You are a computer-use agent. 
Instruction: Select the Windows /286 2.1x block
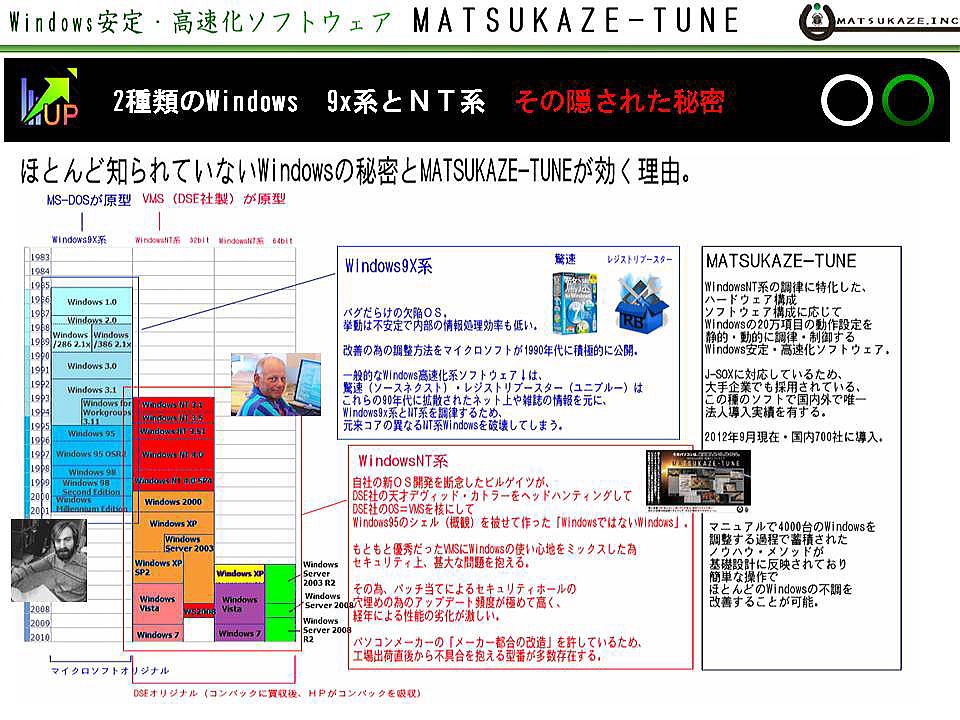pos(72,339)
